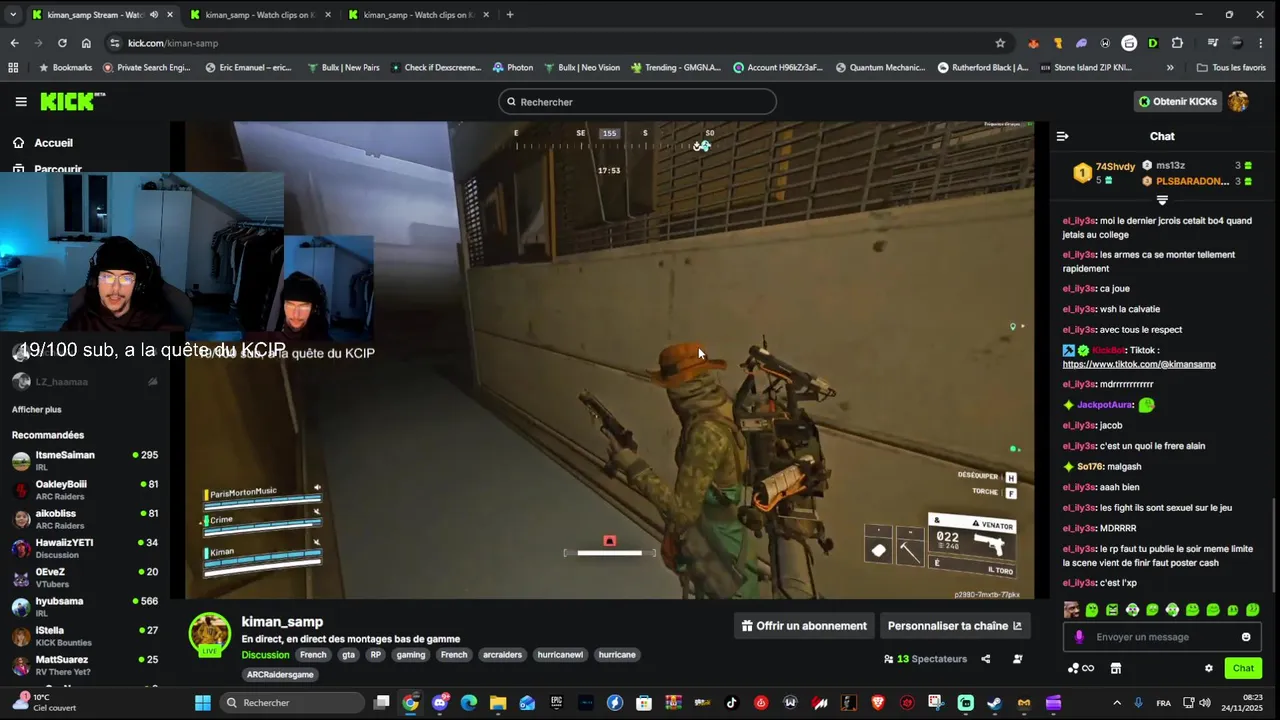Screen dimensions: 1280x720
Task: Open Photon bookmark
Action: point(512,68)
